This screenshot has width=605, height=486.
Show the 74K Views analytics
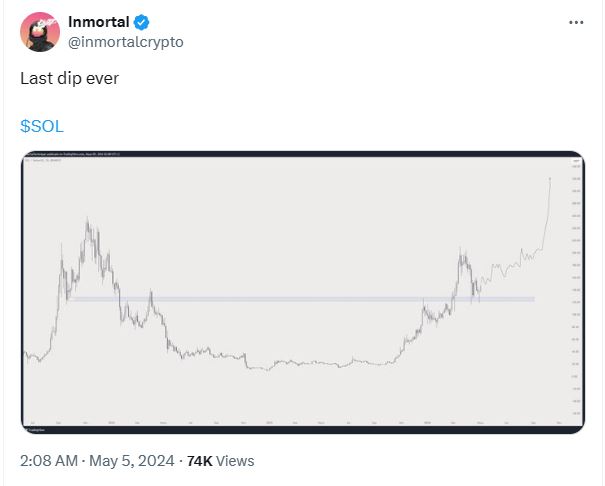point(220,461)
